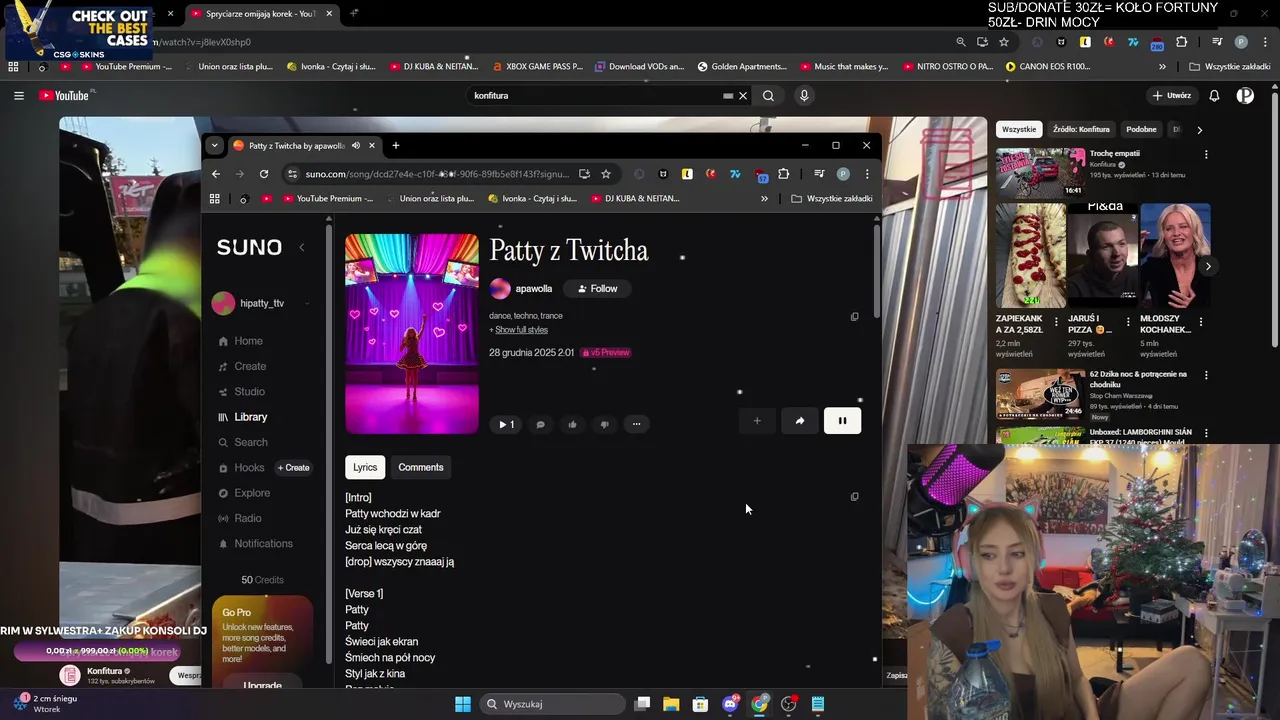This screenshot has width=1280, height=720.
Task: Click the + Create button beside Hooks
Action: tap(294, 468)
